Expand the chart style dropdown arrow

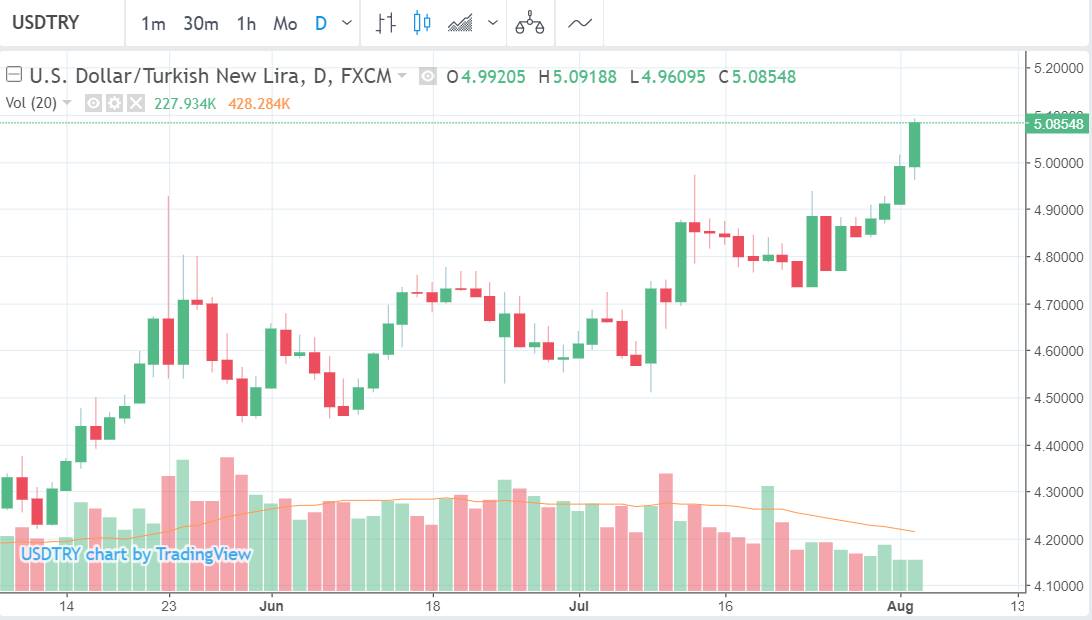click(x=492, y=23)
